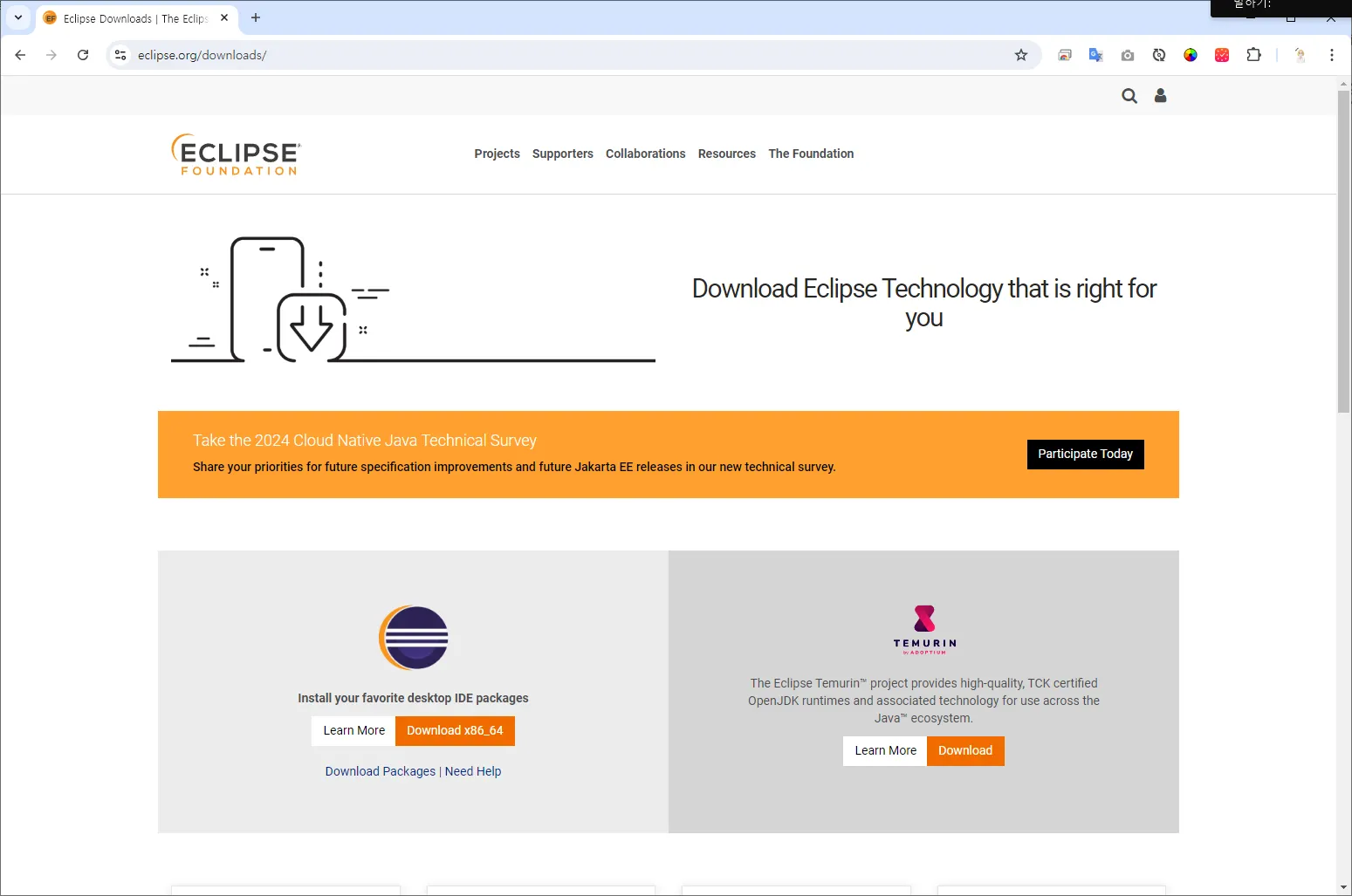Open the Need Help link
The image size is (1352, 896).
pyautogui.click(x=473, y=771)
